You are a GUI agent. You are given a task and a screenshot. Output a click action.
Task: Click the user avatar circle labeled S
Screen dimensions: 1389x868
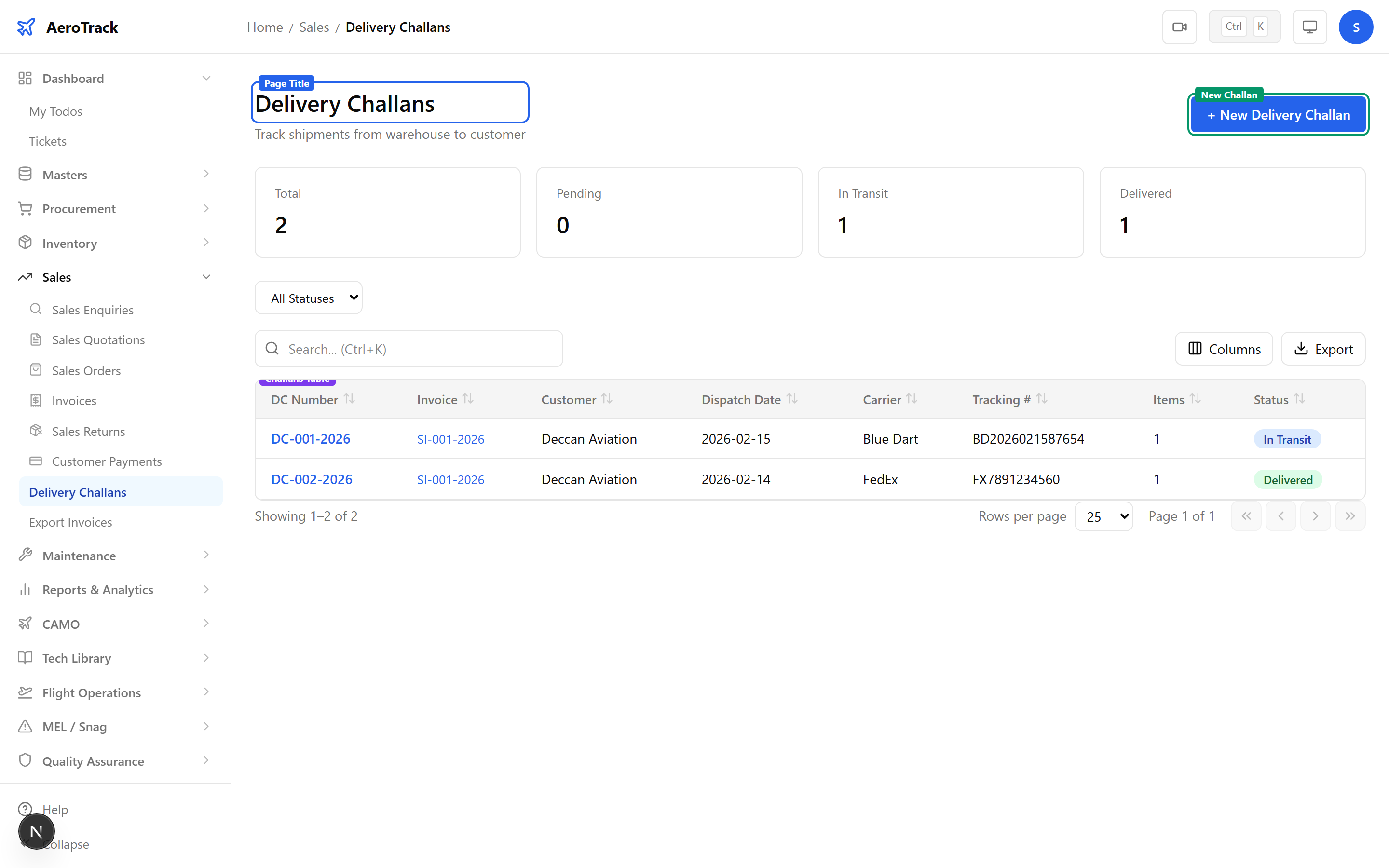(x=1356, y=27)
